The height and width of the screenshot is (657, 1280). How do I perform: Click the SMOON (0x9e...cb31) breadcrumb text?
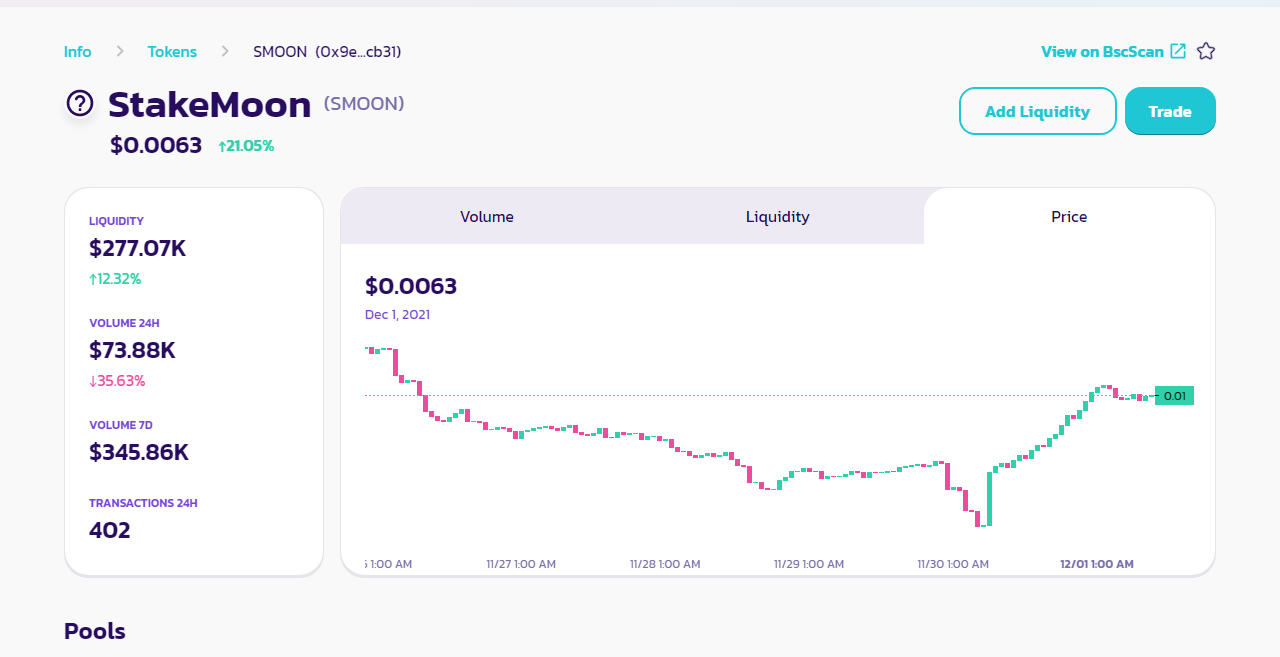[327, 51]
